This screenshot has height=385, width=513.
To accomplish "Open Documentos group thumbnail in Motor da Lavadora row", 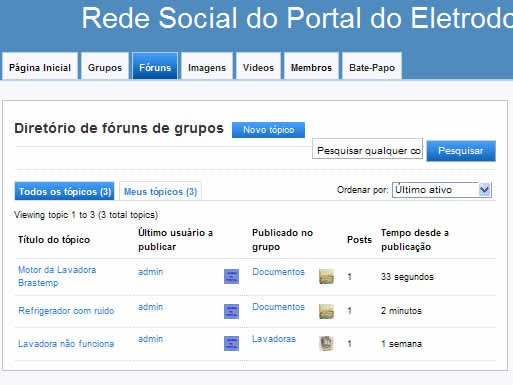I will [x=326, y=276].
